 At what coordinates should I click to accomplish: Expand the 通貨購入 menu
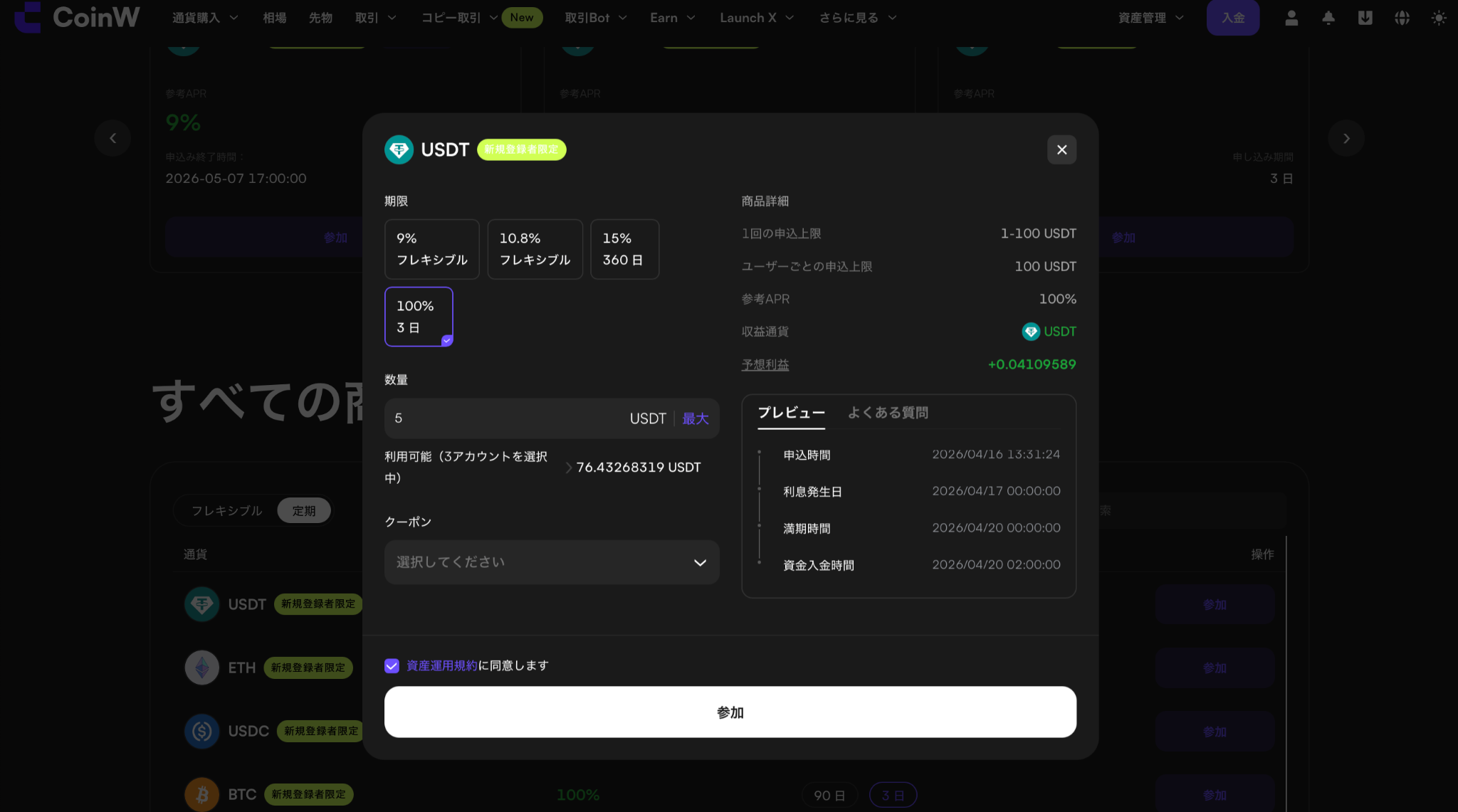[205, 18]
